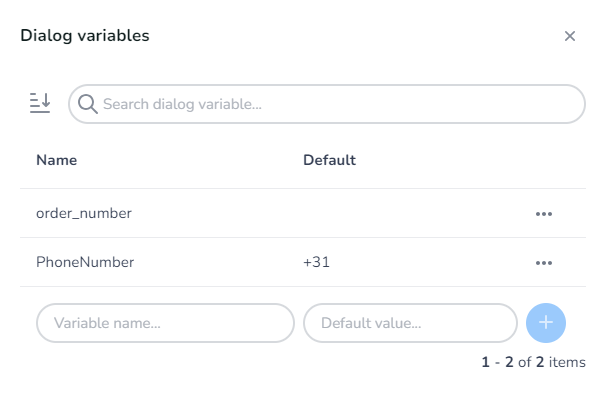Click the Dialog variables title
Image resolution: width=616 pixels, height=418 pixels.
tap(85, 36)
